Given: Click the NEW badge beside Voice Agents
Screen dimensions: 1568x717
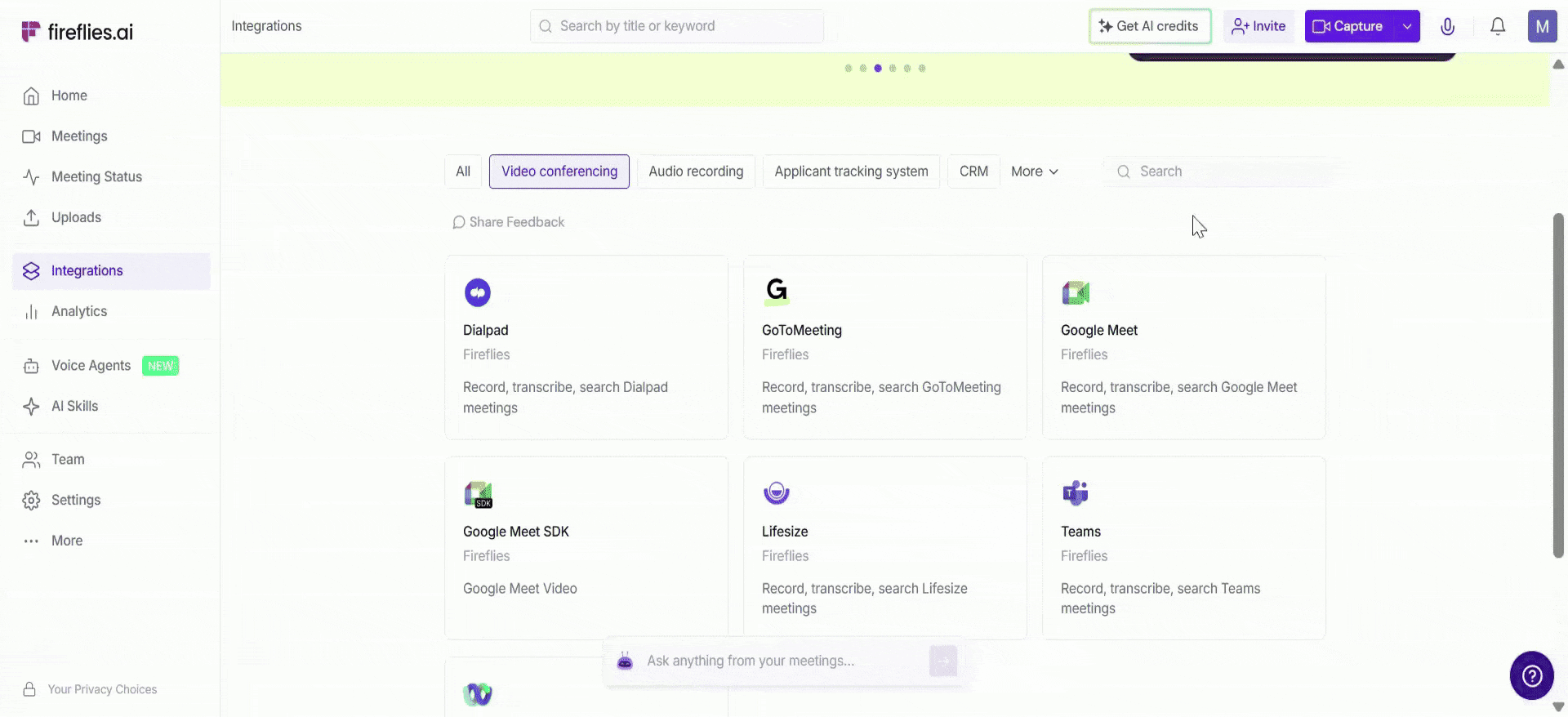Looking at the screenshot, I should pos(161,366).
